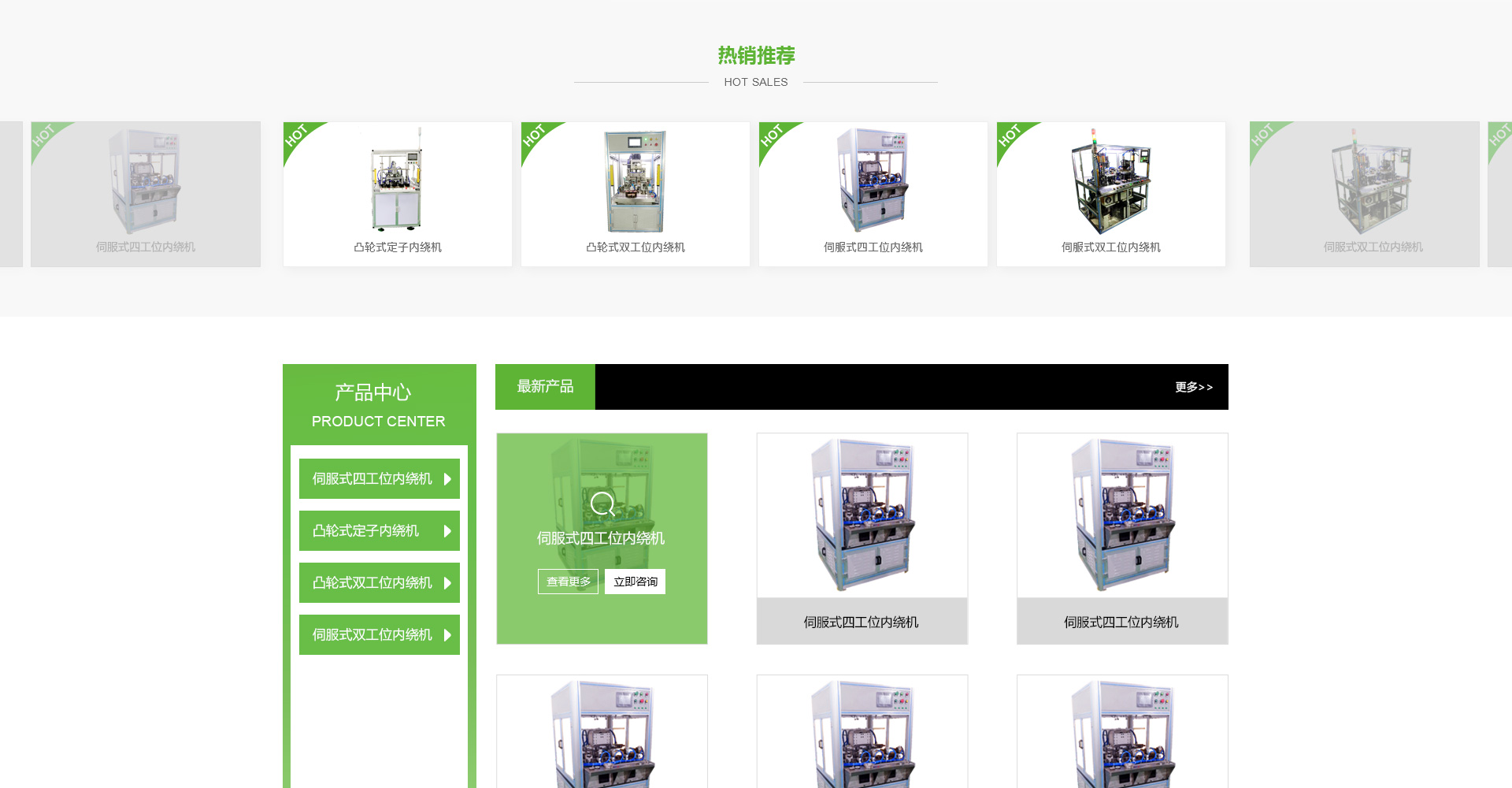The width and height of the screenshot is (1512, 788).
Task: Select dimmed 伺服式双工位内绕机 card in carousel
Action: pyautogui.click(x=1364, y=194)
